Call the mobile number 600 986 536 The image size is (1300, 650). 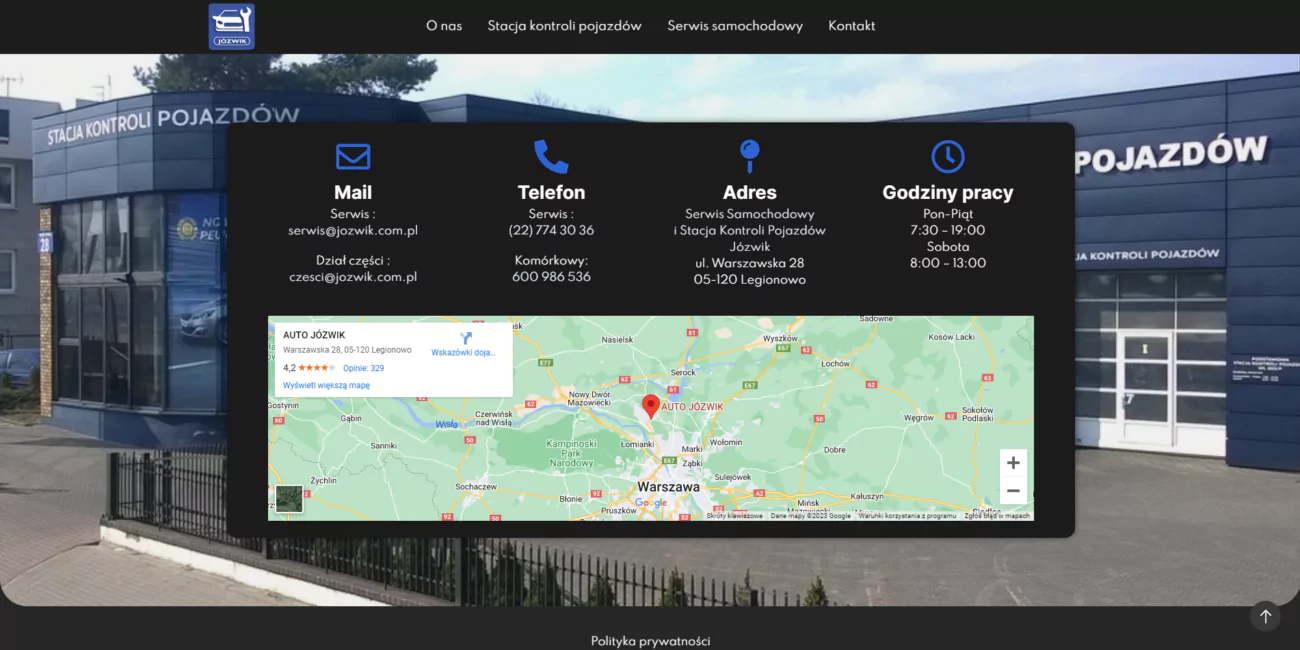click(551, 277)
